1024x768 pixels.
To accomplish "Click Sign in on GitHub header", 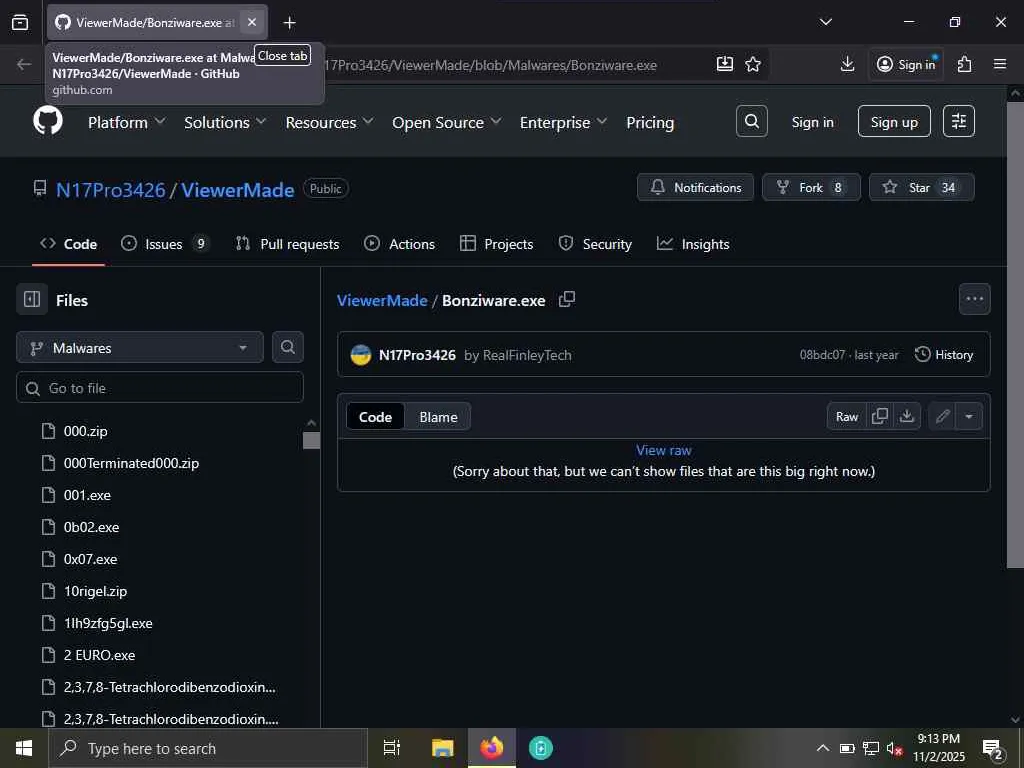I will [812, 122].
